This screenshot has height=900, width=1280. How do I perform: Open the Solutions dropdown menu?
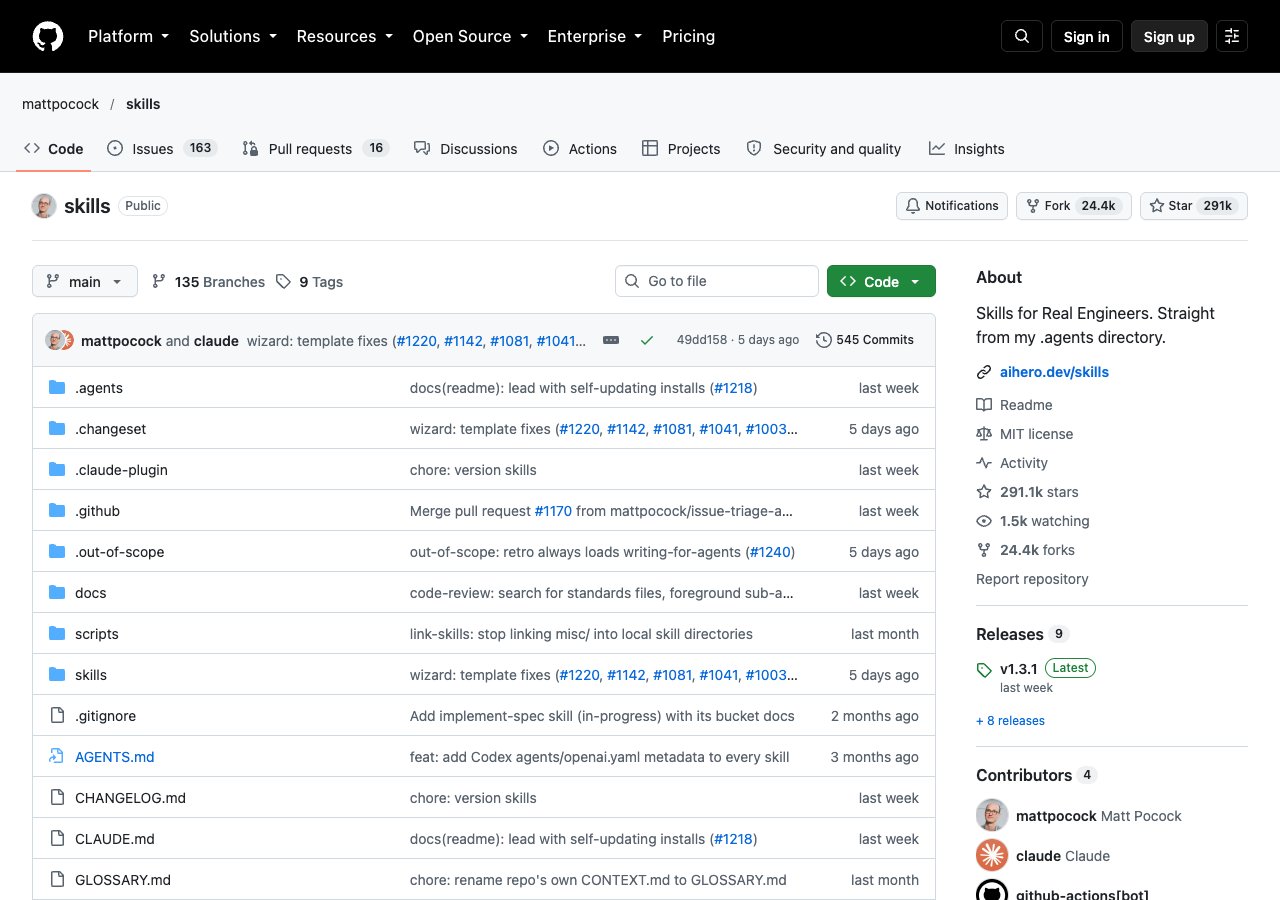232,36
